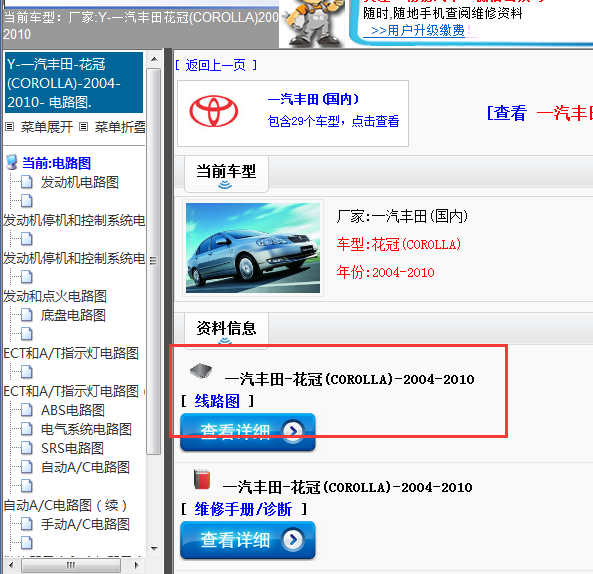Collapse all menus with 菜单折叠
This screenshot has height=574, width=593.
pos(120,127)
